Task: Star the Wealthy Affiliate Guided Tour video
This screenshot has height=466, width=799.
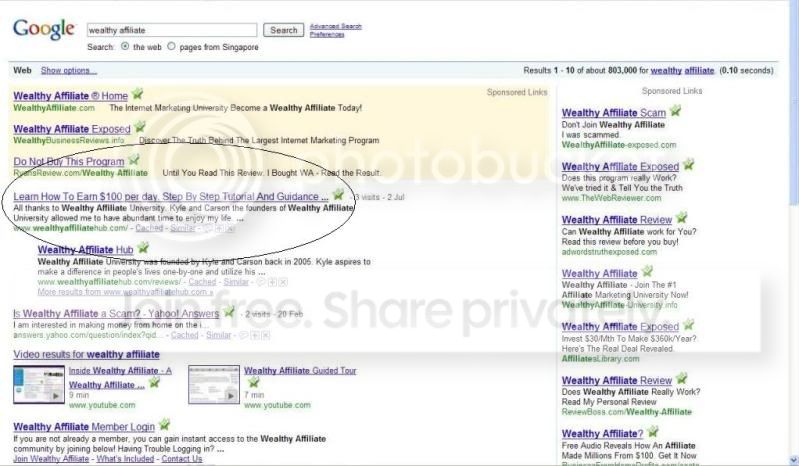Action: 253,382
